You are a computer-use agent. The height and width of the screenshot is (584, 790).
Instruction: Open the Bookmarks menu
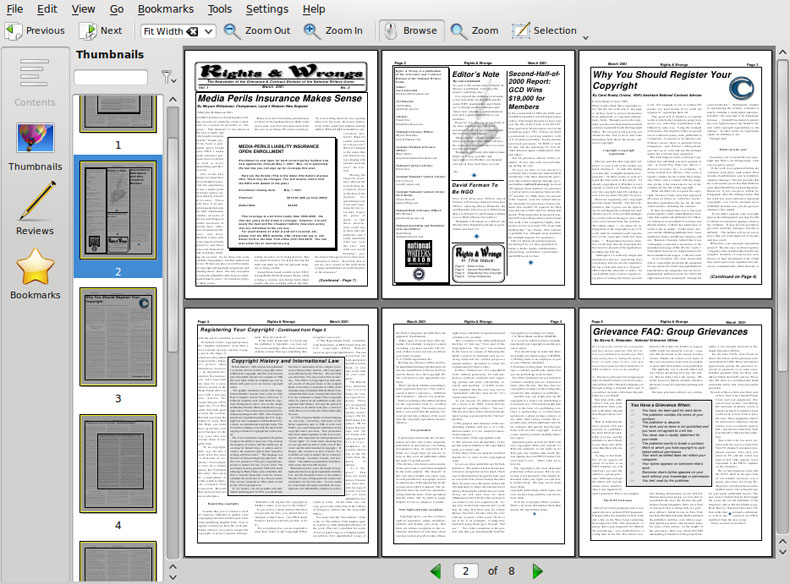[x=165, y=9]
